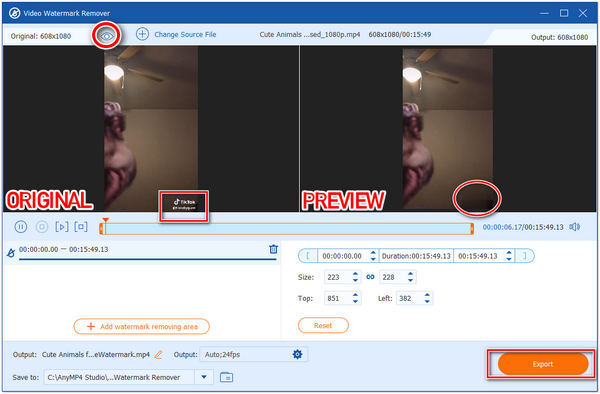Increase the start time with up arrow
This screenshot has width=600, height=394.
point(373,253)
